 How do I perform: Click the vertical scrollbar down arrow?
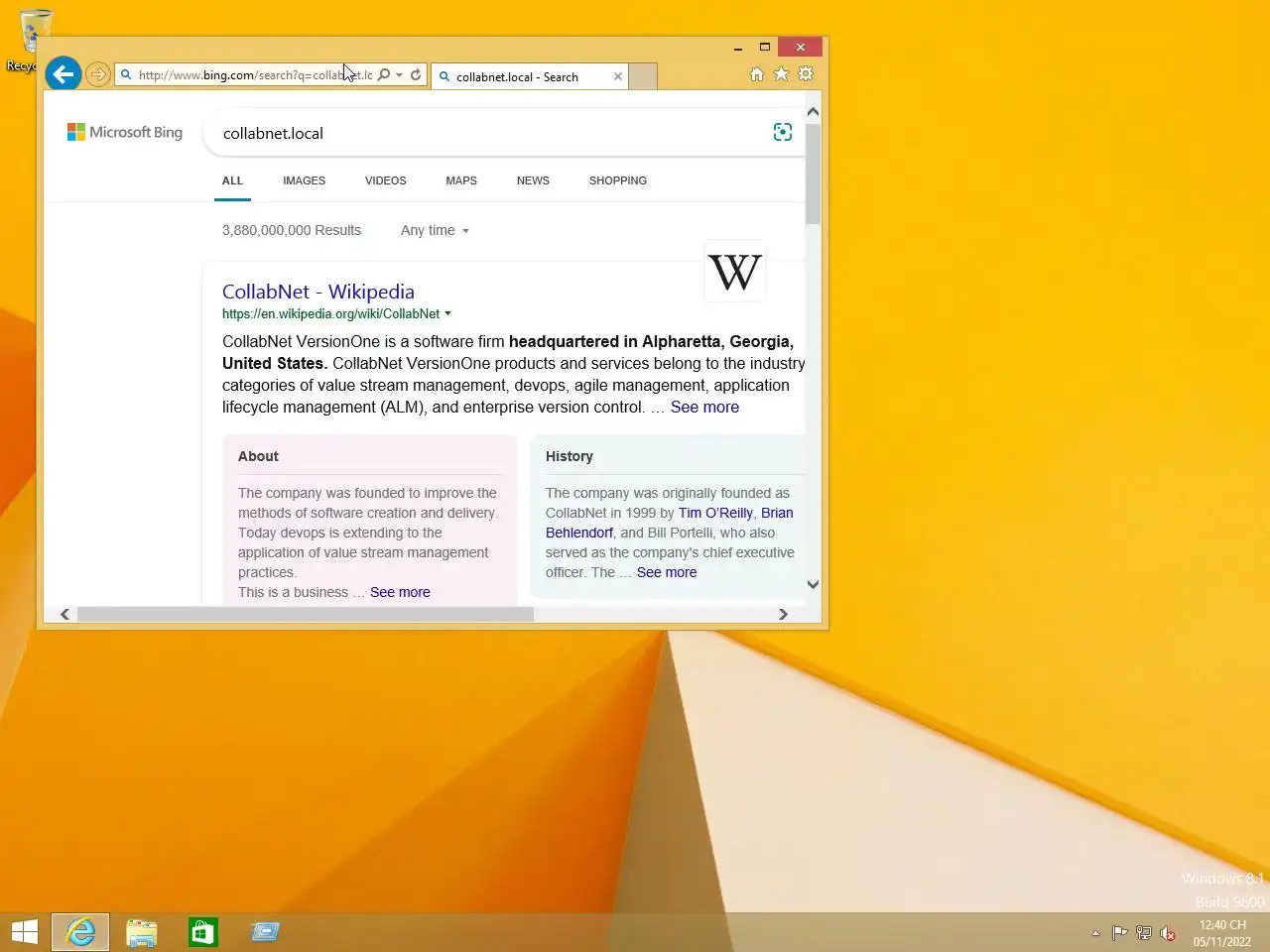(x=813, y=585)
